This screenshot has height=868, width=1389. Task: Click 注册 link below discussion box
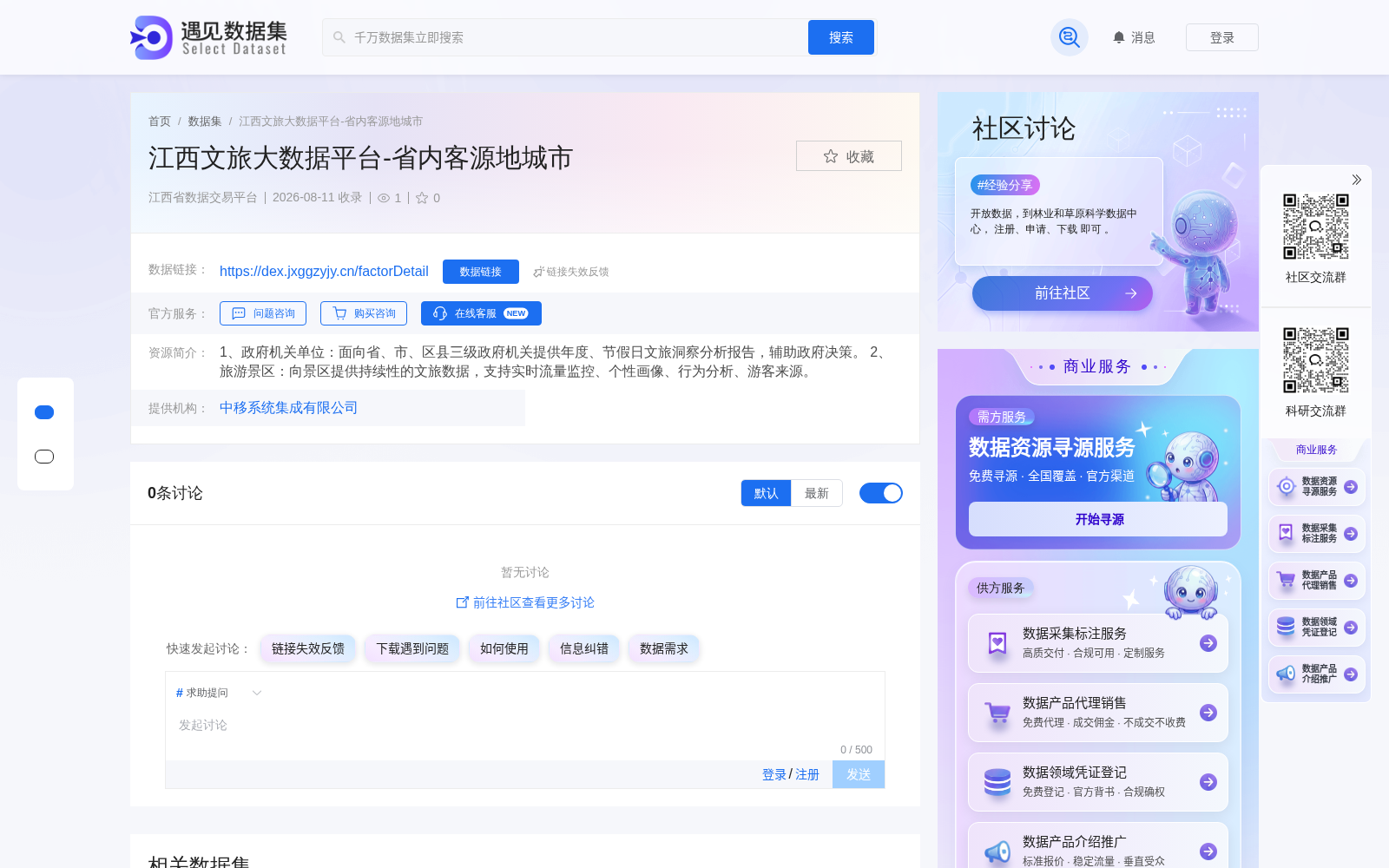[807, 774]
